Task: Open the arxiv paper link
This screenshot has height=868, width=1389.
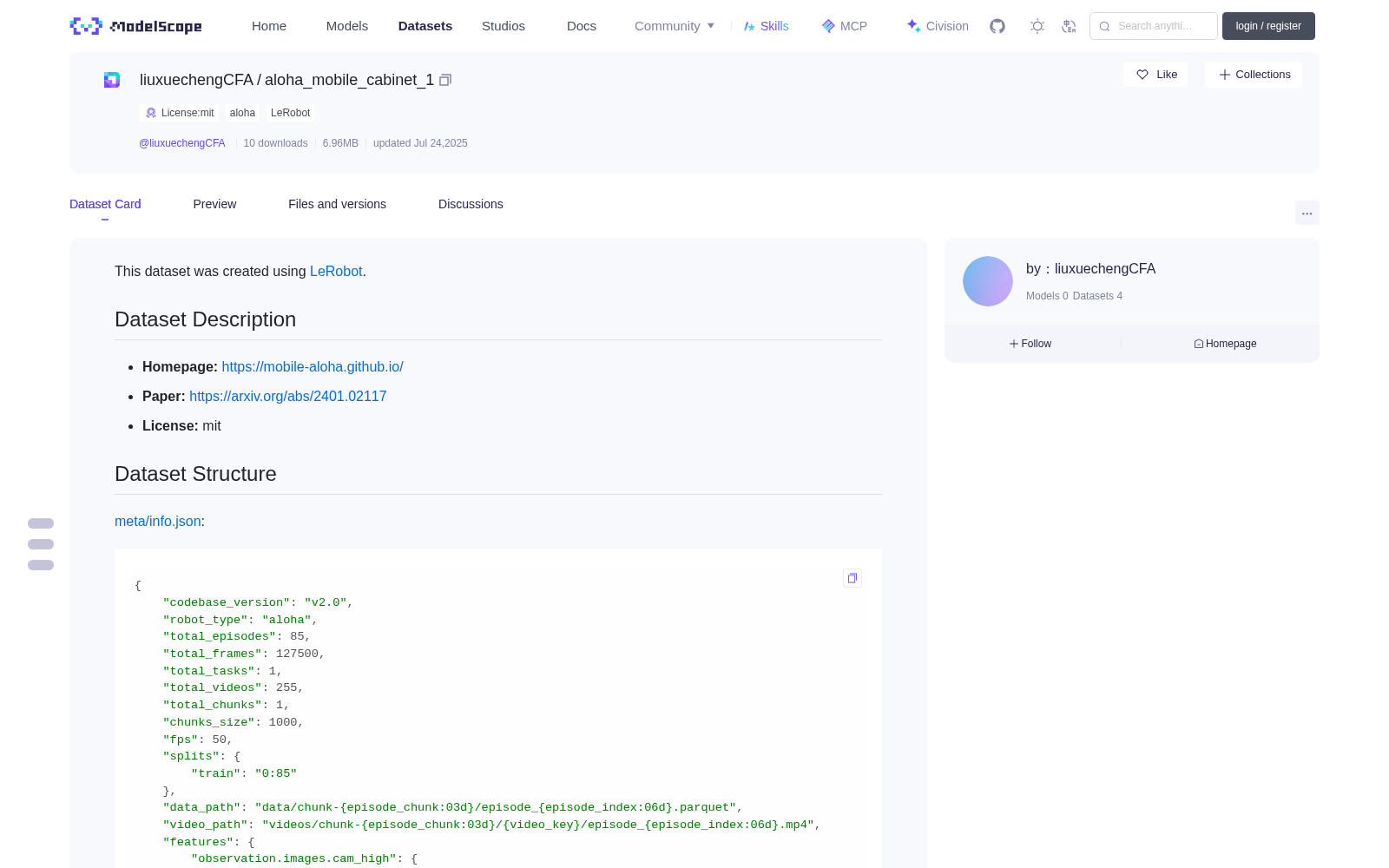Action: [288, 397]
